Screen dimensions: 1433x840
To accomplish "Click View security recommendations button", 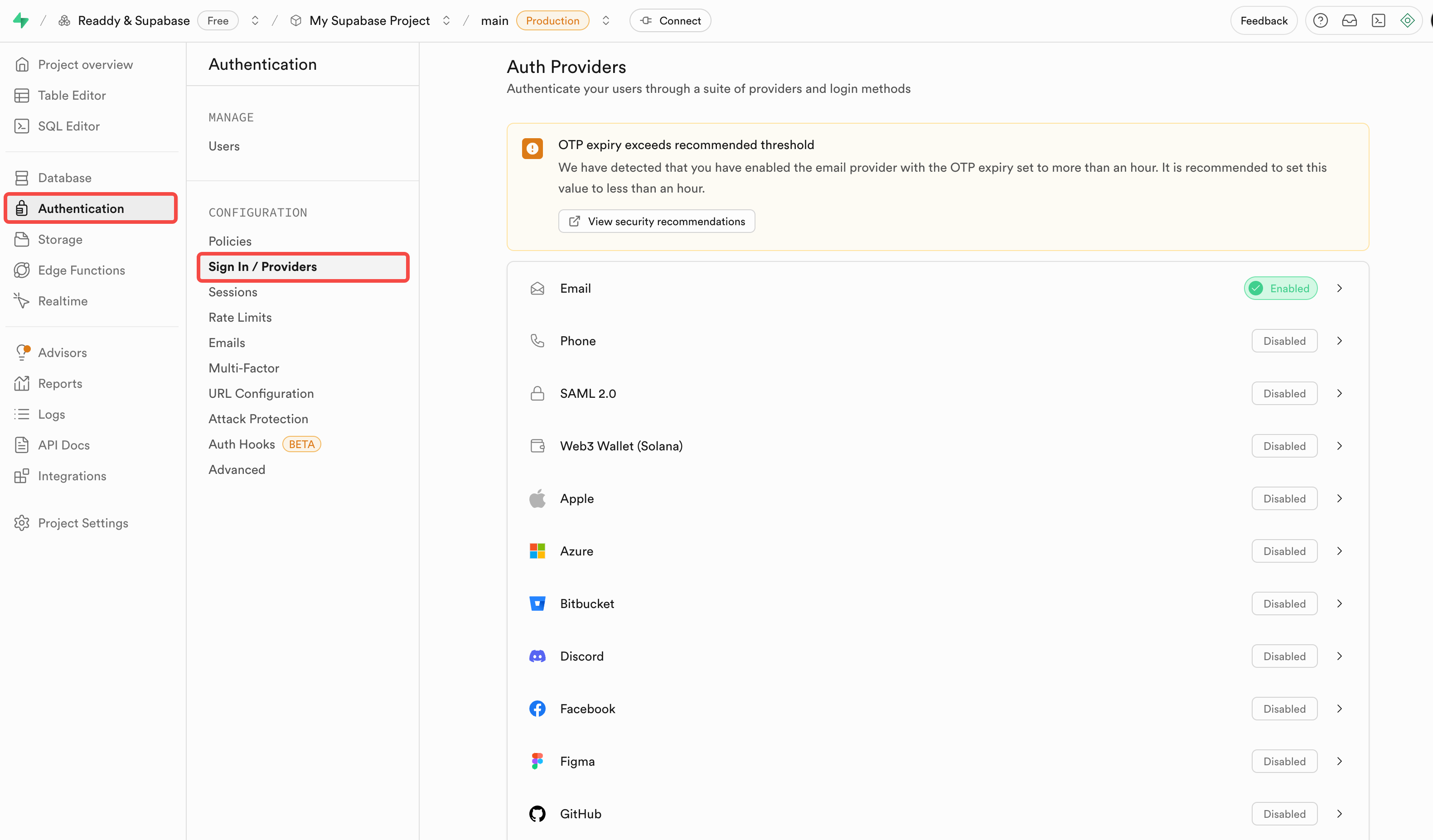I will pos(656,221).
